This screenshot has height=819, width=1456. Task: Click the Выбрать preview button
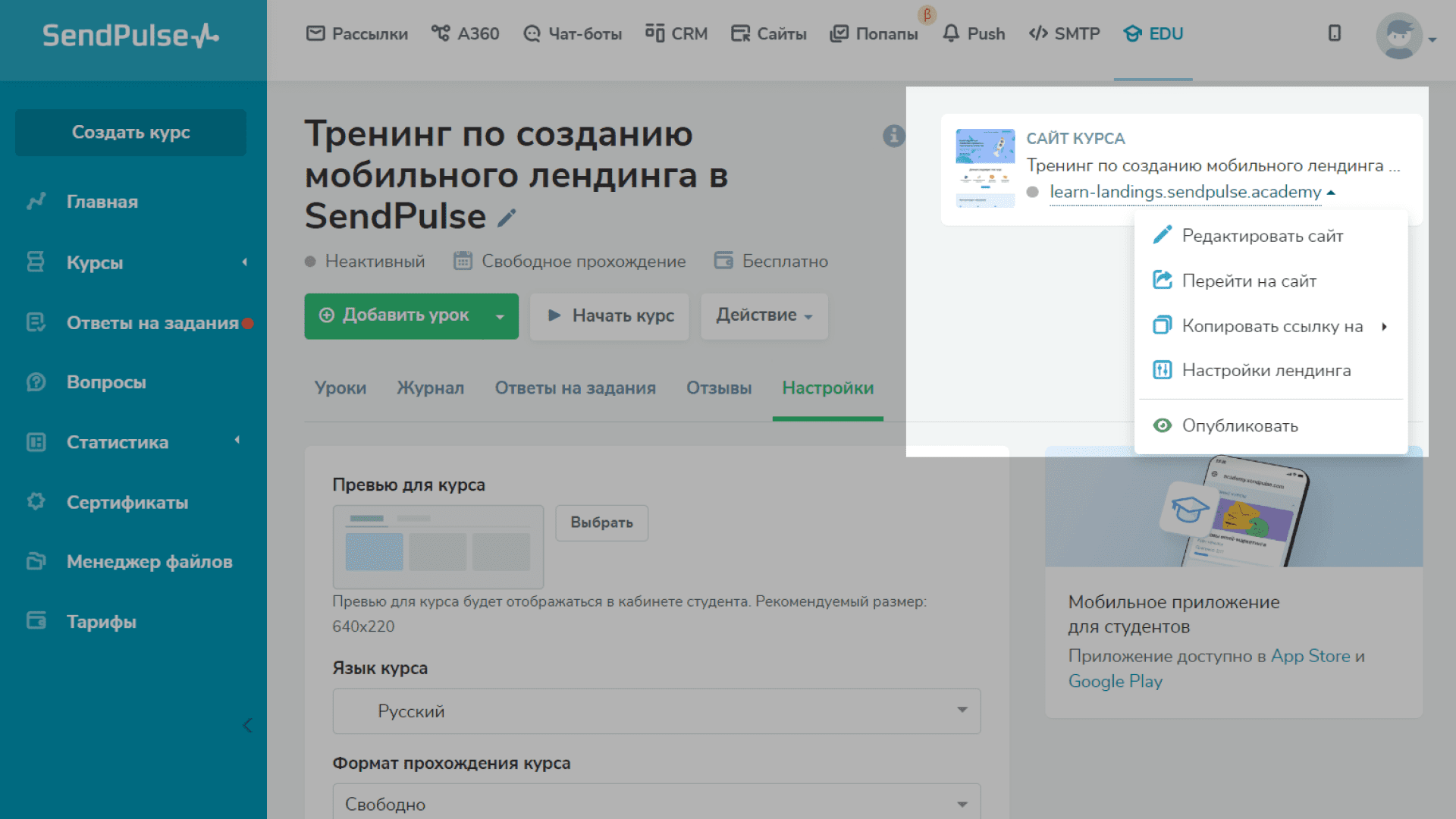pos(601,523)
